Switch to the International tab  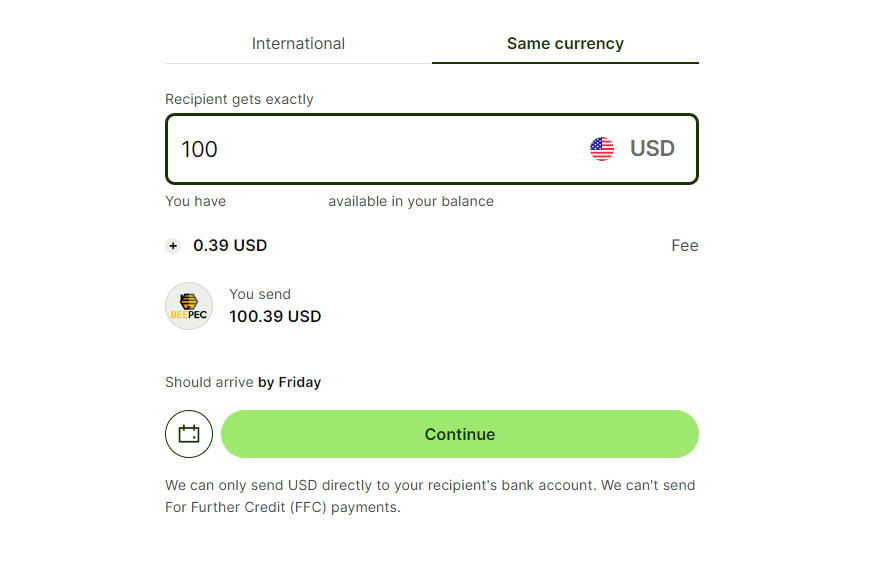(297, 43)
